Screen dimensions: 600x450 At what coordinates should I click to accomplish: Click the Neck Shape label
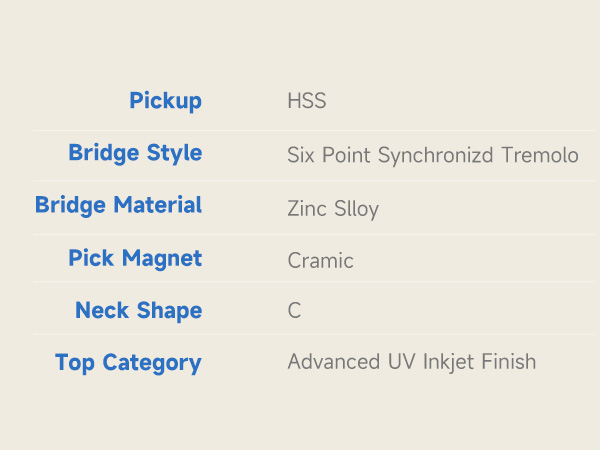pyautogui.click(x=138, y=310)
